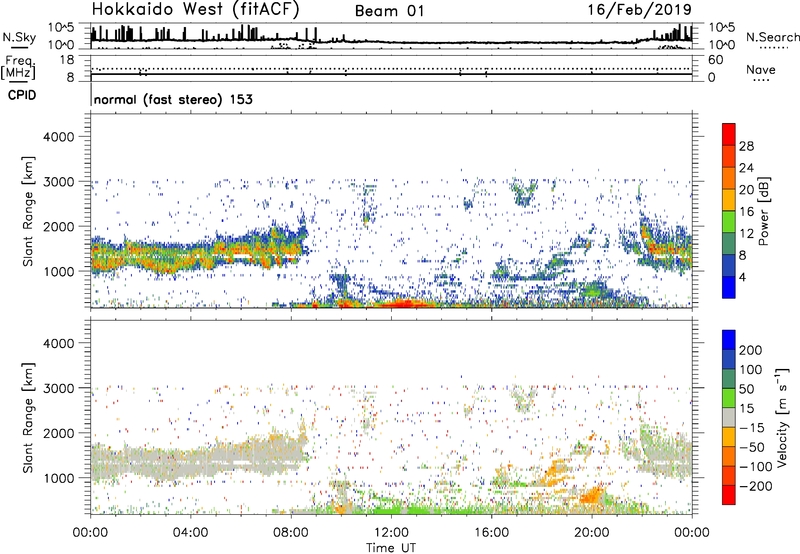
Task: Click the 04:00 time tick label
Action: click(x=190, y=533)
